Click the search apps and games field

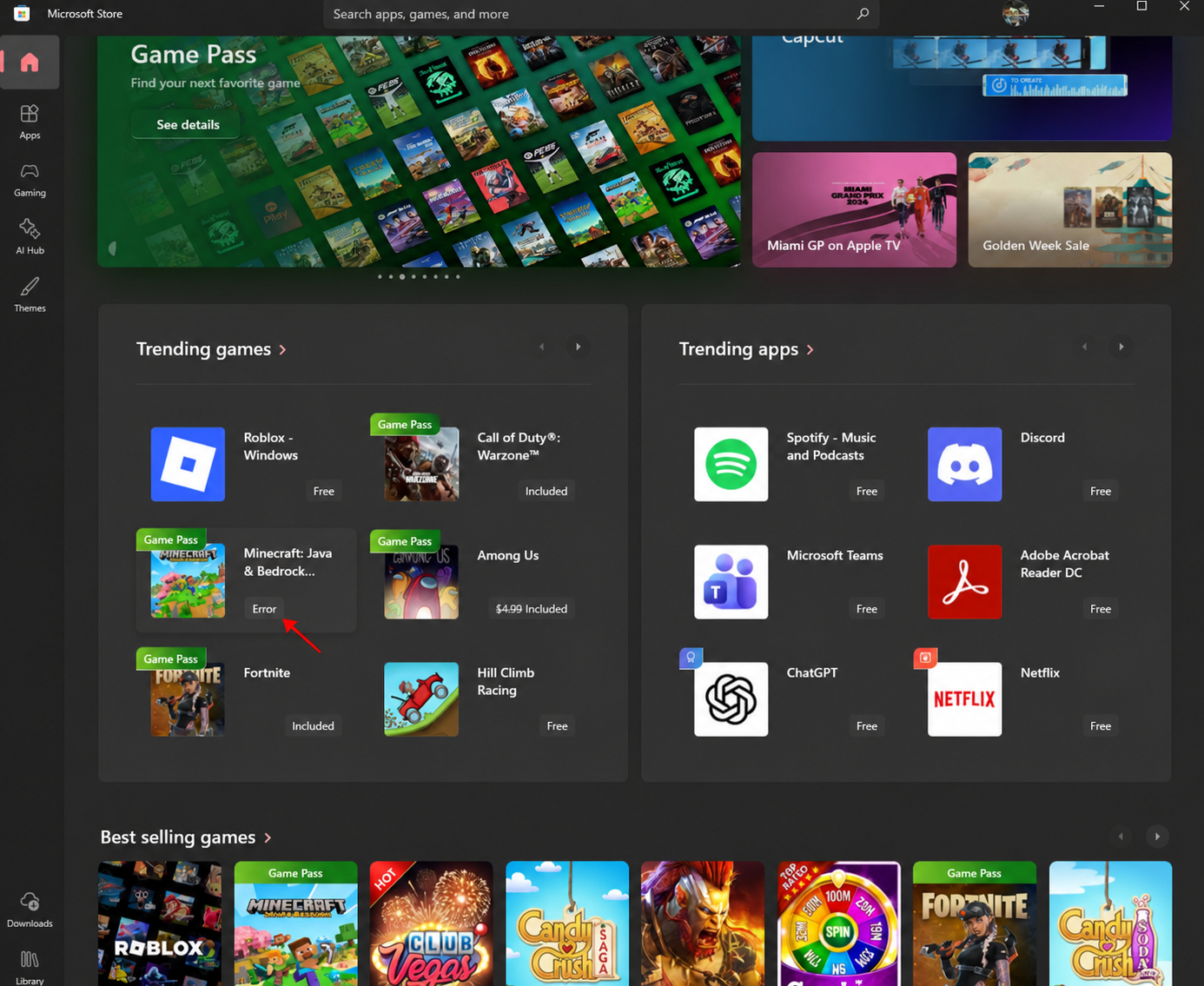601,14
